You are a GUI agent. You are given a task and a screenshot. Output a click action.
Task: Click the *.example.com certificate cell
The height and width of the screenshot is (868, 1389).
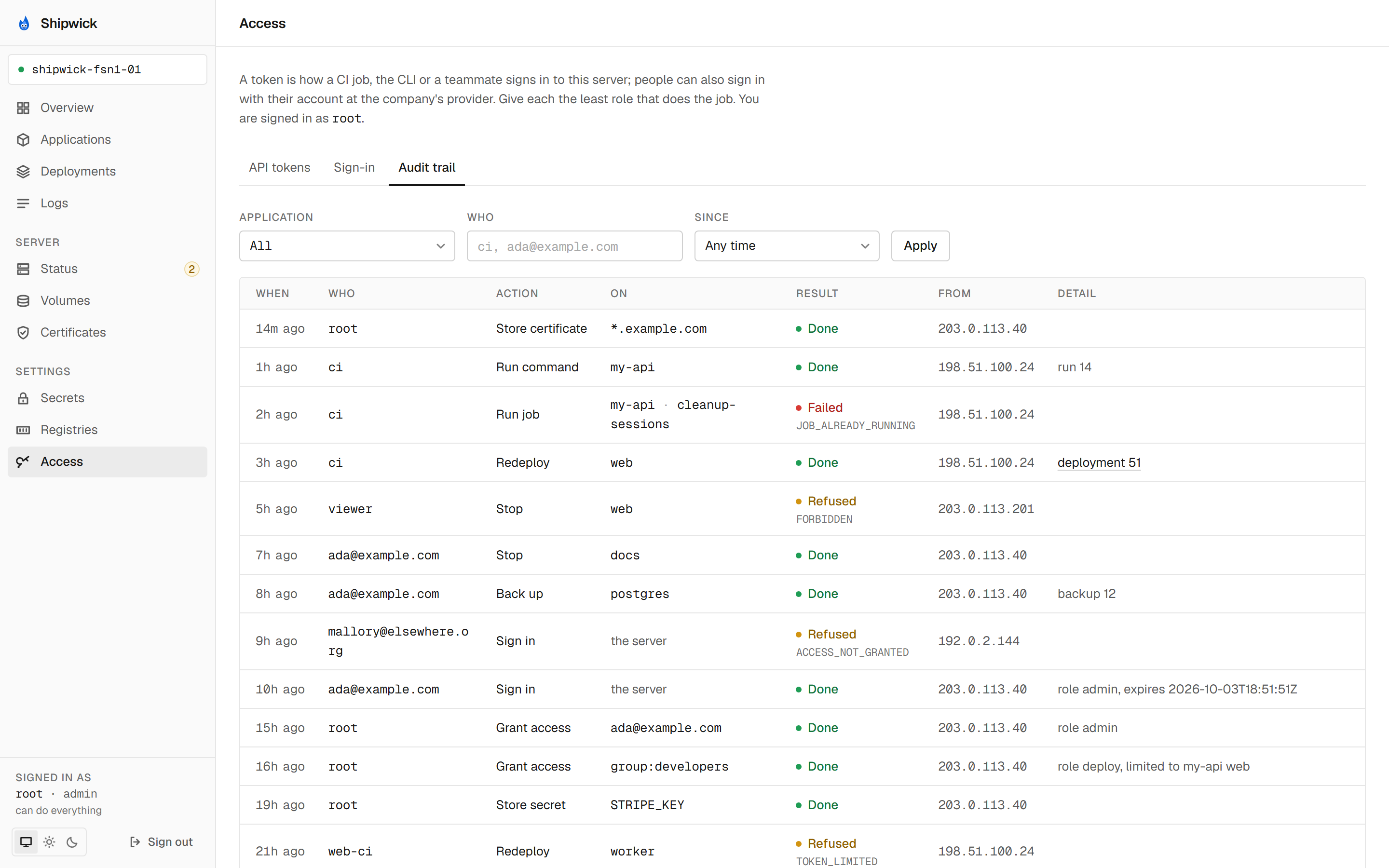click(658, 328)
